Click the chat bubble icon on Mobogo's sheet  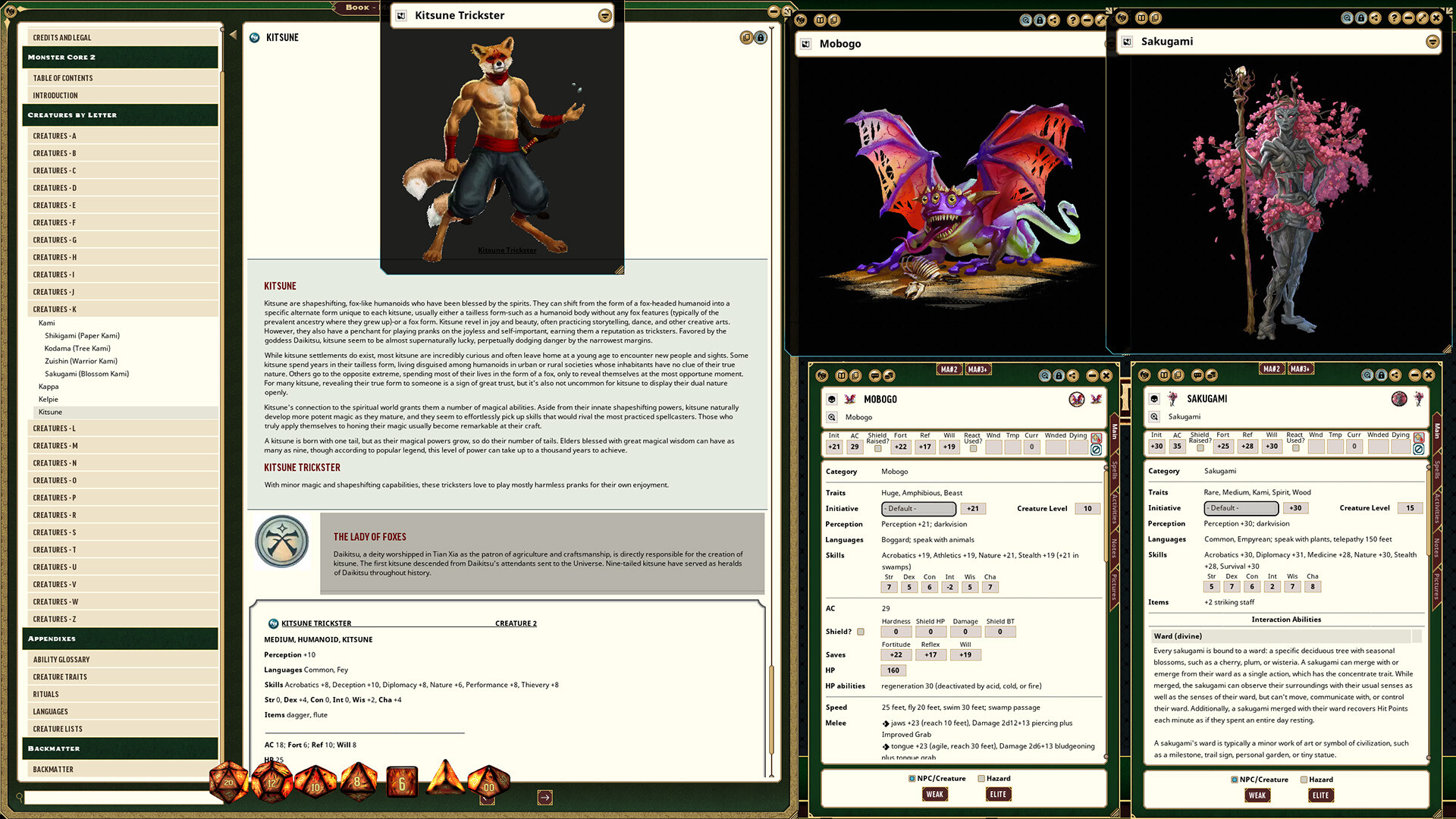875,375
